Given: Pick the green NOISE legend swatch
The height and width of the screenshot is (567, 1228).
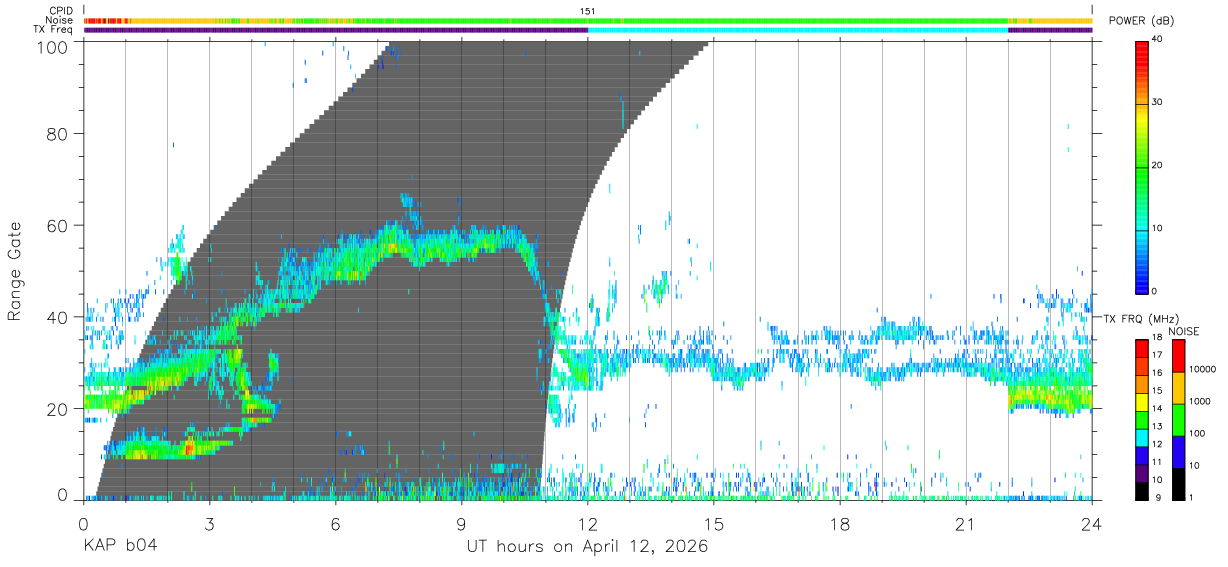Looking at the screenshot, I should point(1178,419).
